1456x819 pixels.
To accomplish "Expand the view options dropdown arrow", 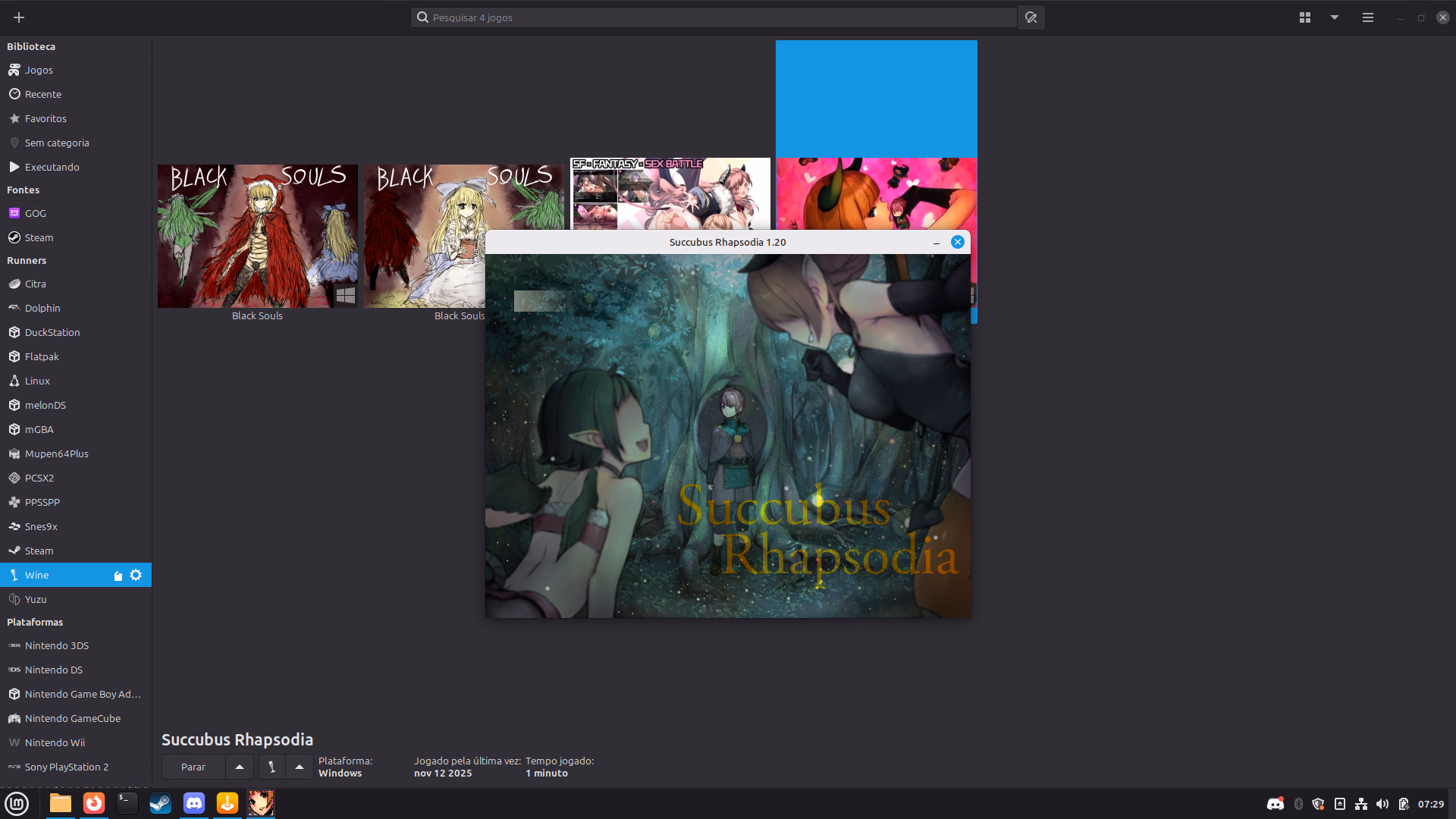I will [x=1334, y=17].
